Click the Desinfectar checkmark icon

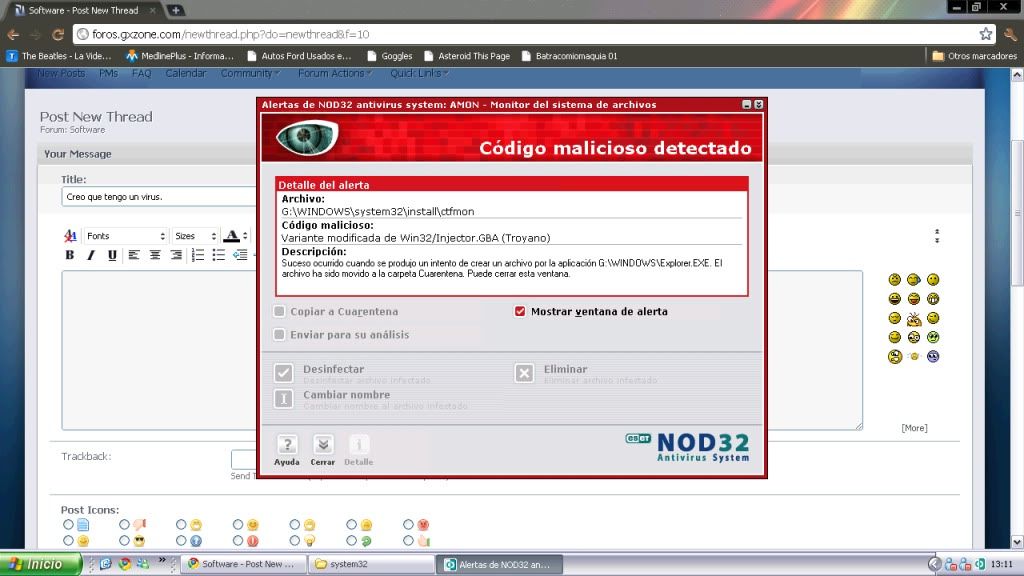283,373
